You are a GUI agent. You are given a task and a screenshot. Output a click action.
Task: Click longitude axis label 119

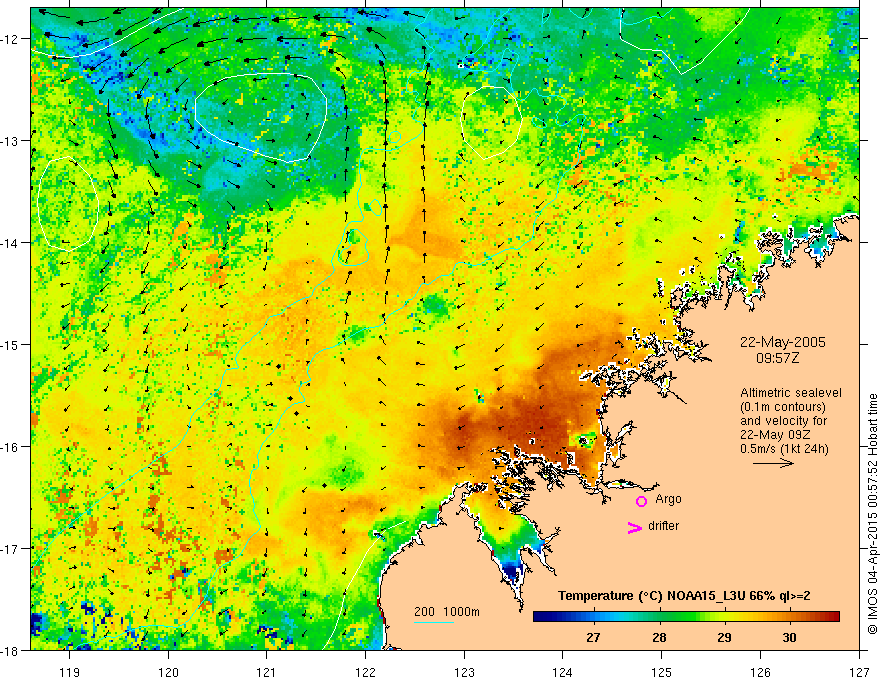coord(70,672)
